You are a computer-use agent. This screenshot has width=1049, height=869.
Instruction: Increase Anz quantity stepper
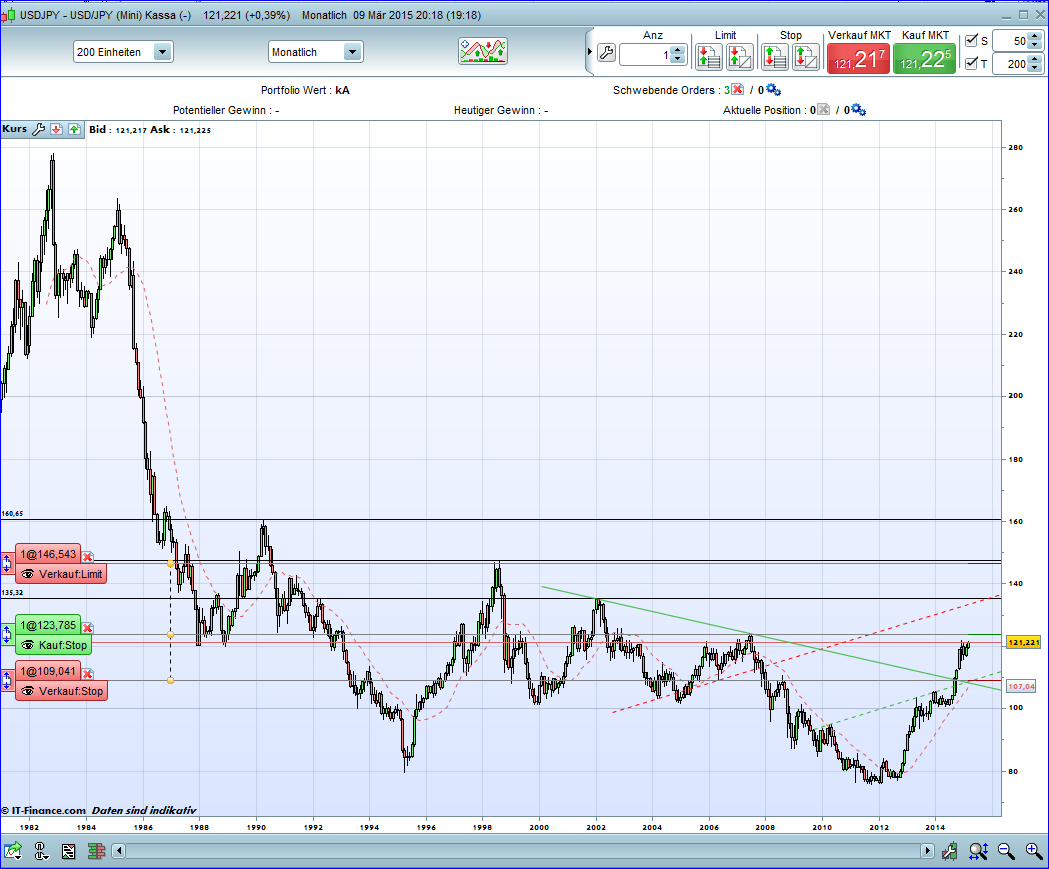pyautogui.click(x=678, y=50)
